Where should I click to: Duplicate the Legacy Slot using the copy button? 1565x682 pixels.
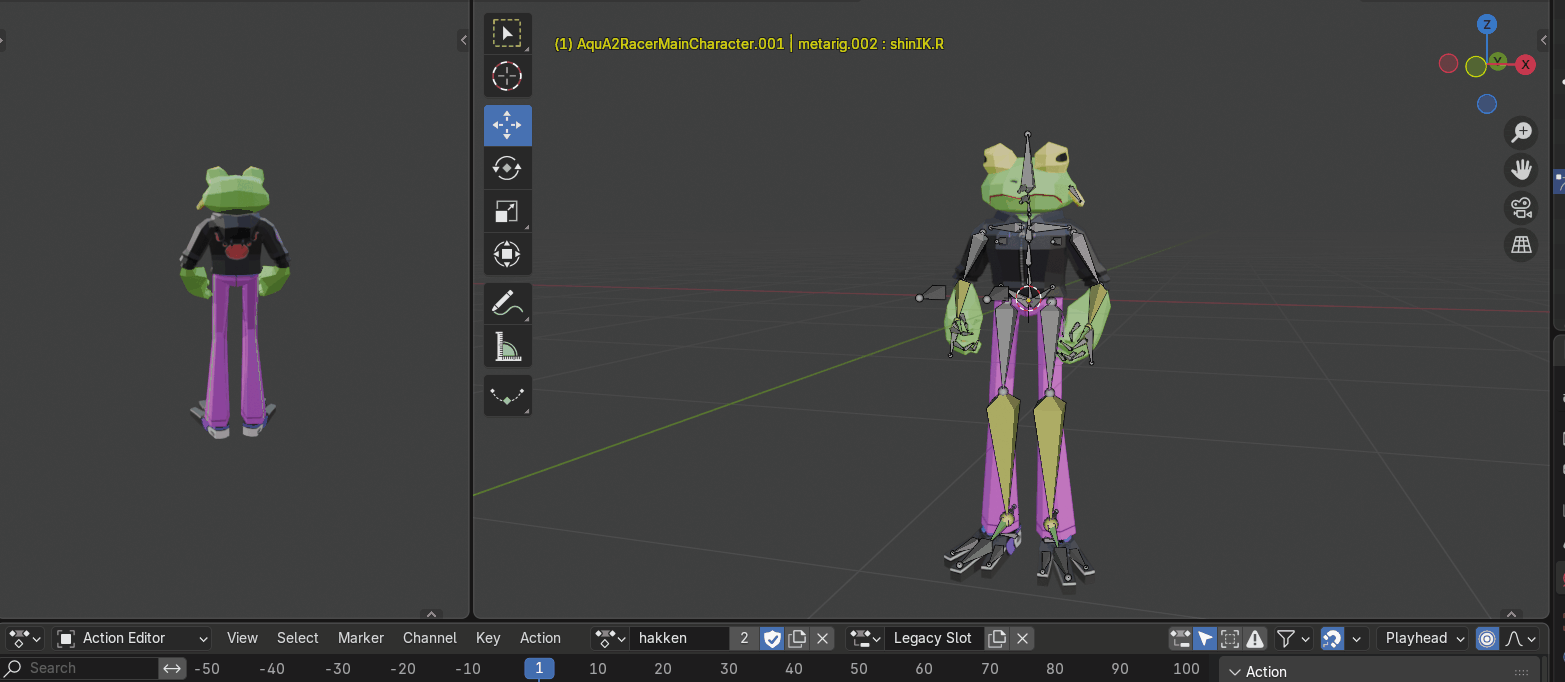(996, 638)
